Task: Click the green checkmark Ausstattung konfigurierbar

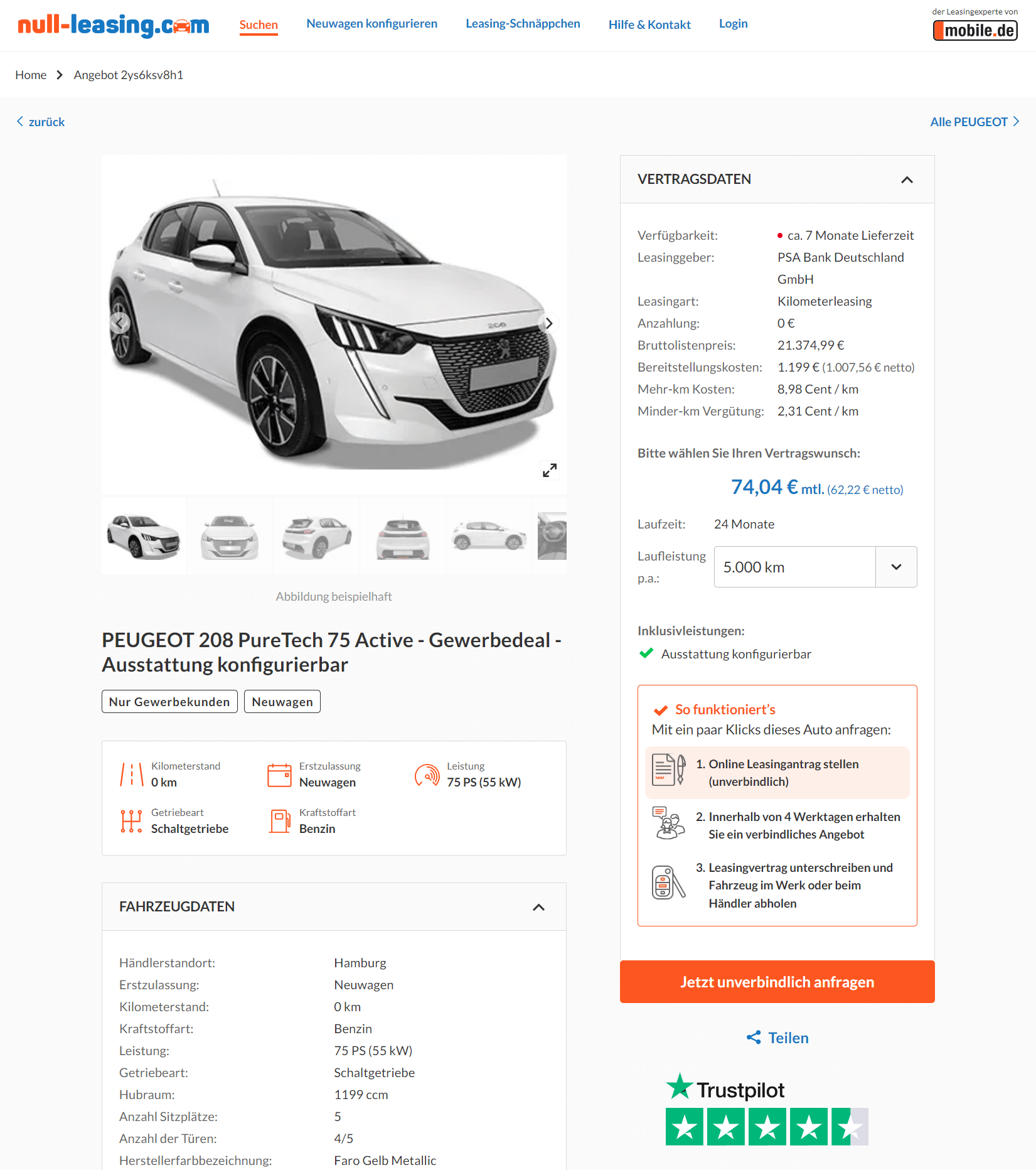Action: (x=646, y=653)
